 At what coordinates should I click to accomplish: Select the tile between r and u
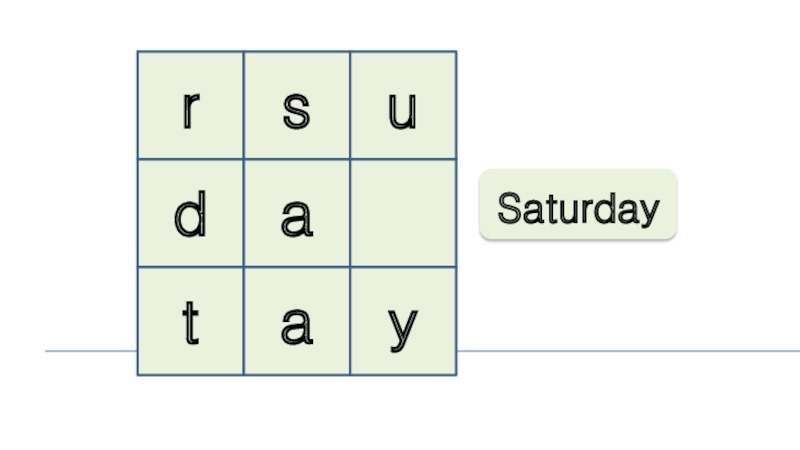click(x=297, y=106)
